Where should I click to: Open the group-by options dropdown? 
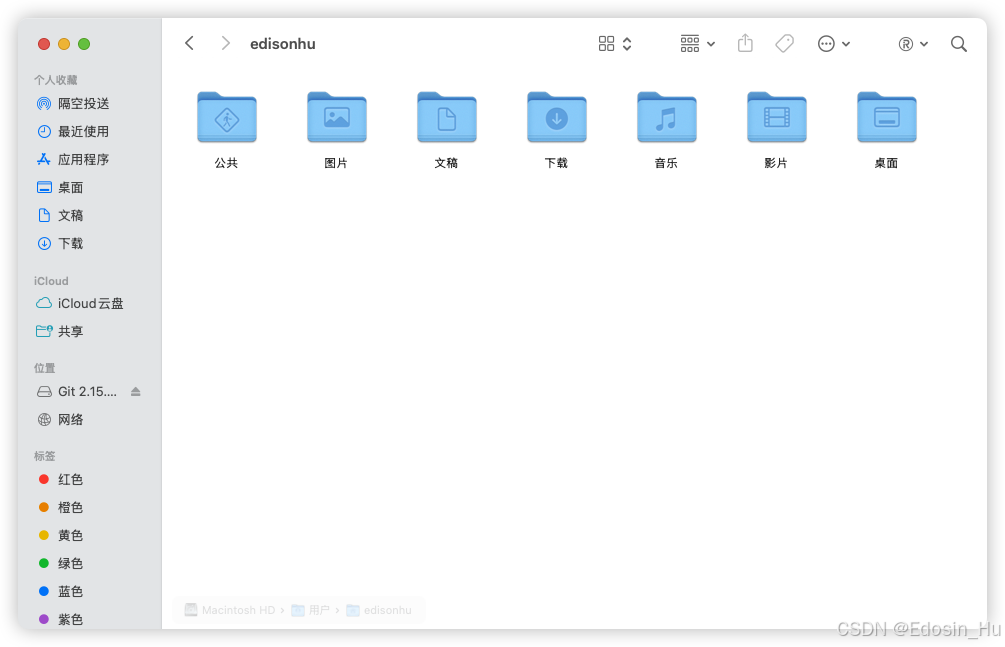click(697, 44)
